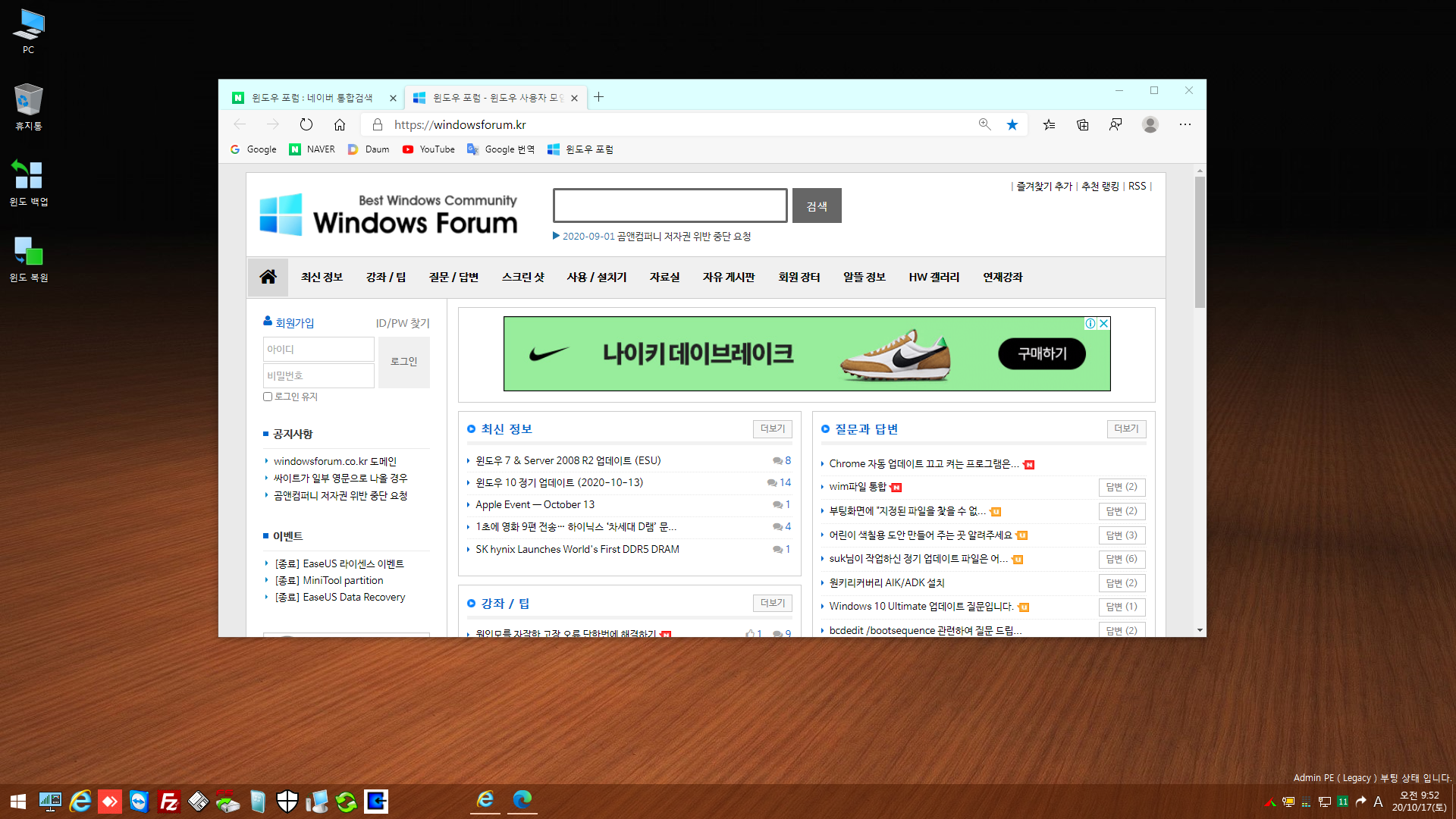Click 더보기 in 최신 정보 section
1456x819 pixels.
[773, 428]
